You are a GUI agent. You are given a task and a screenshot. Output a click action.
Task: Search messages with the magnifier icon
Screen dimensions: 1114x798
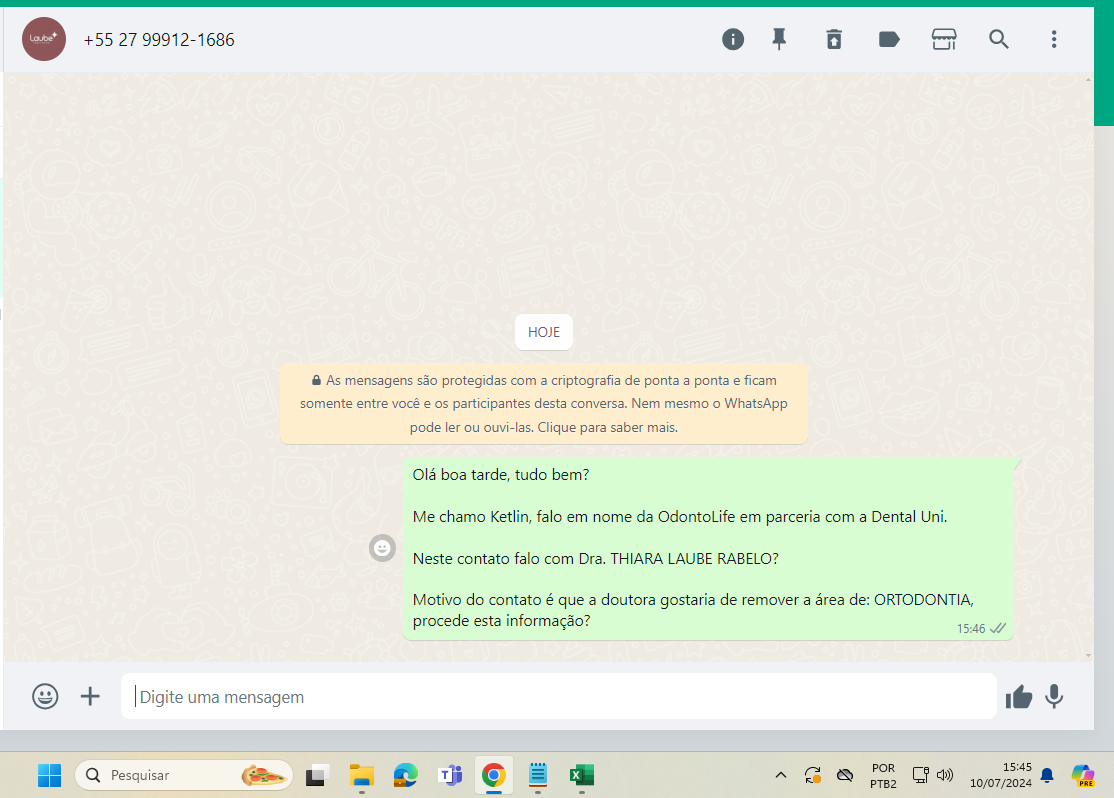pos(998,39)
